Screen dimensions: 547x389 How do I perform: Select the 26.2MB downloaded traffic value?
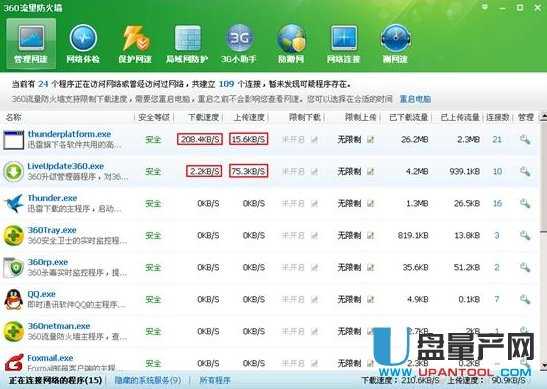click(x=414, y=140)
